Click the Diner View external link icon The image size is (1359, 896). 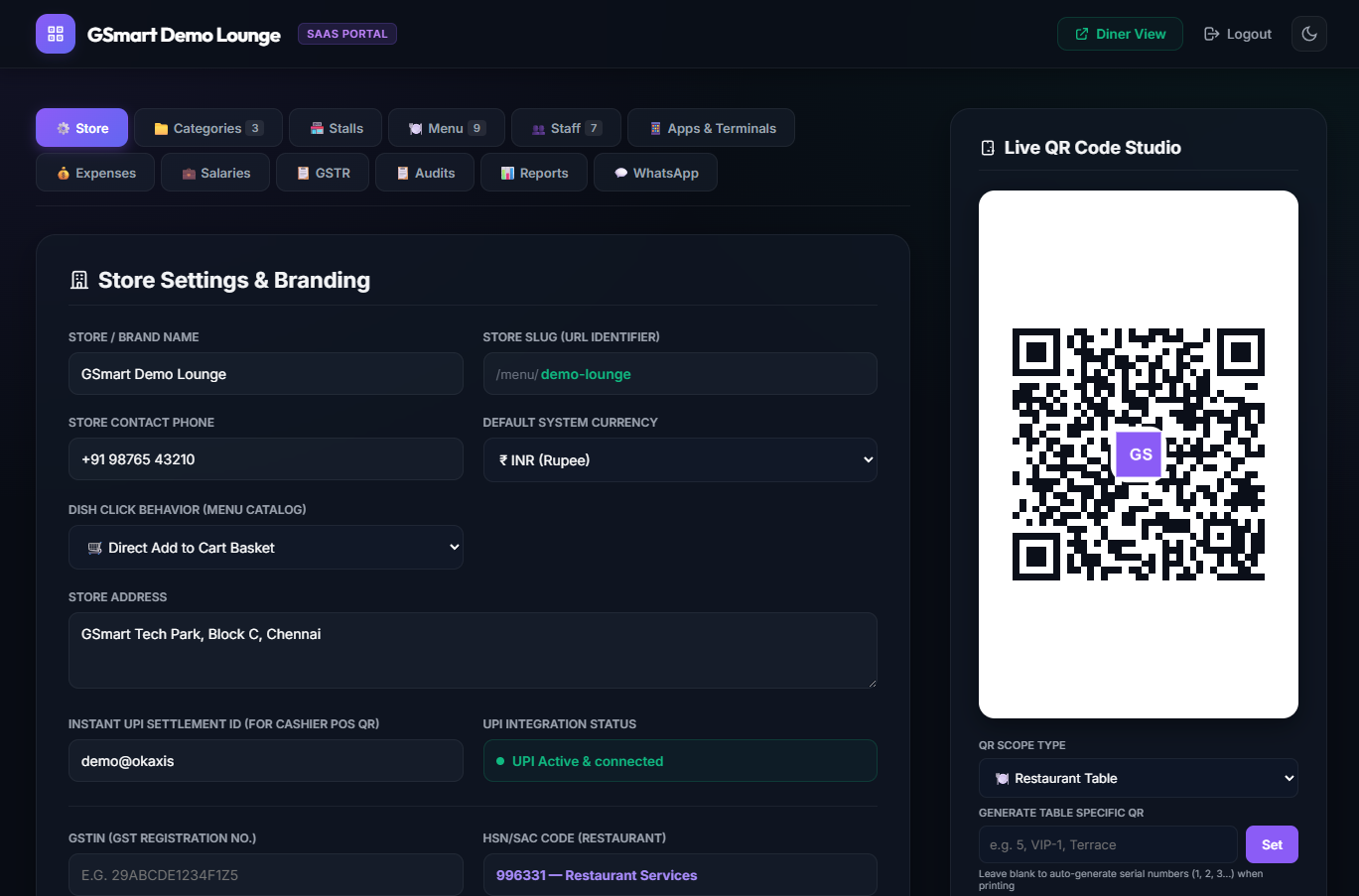pyautogui.click(x=1082, y=34)
